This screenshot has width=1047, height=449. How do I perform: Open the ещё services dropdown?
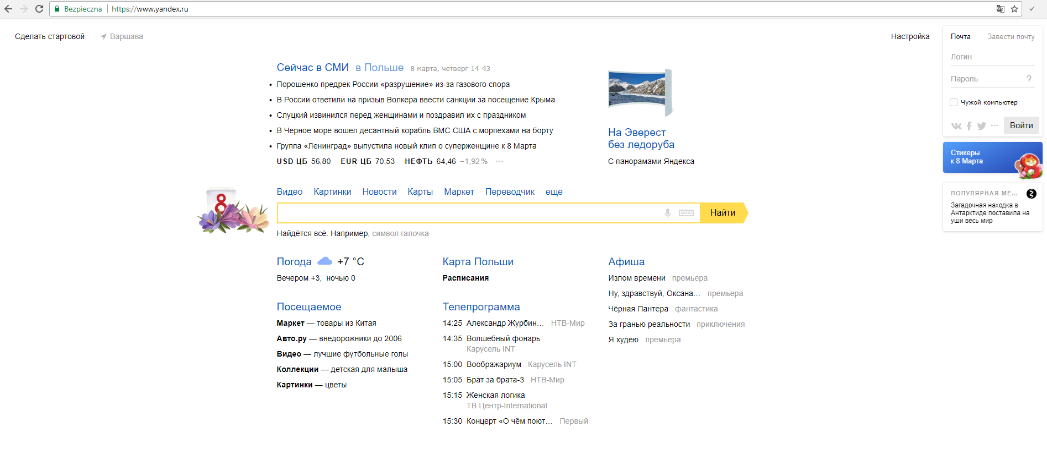(554, 192)
